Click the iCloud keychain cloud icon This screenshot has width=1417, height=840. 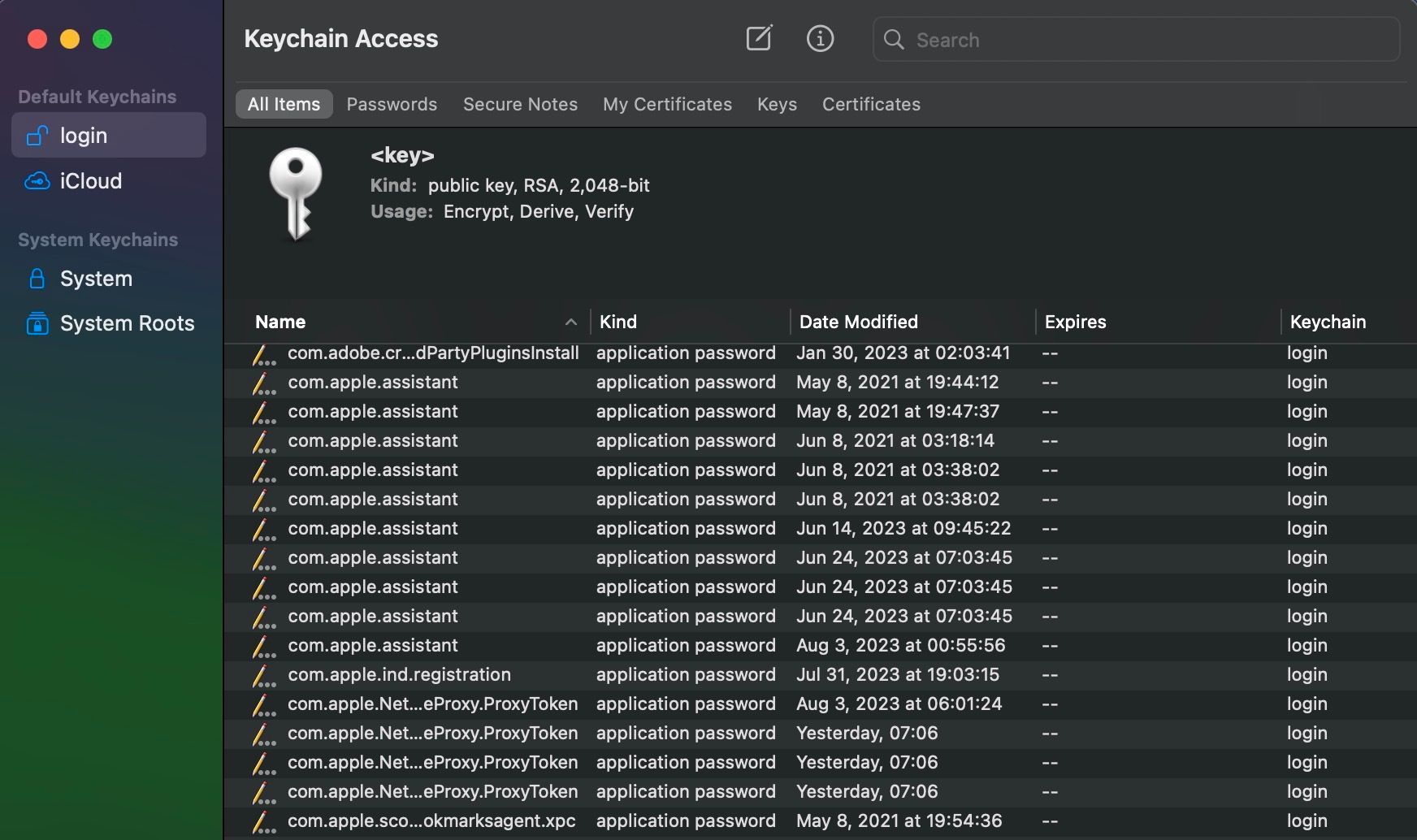pyautogui.click(x=37, y=181)
